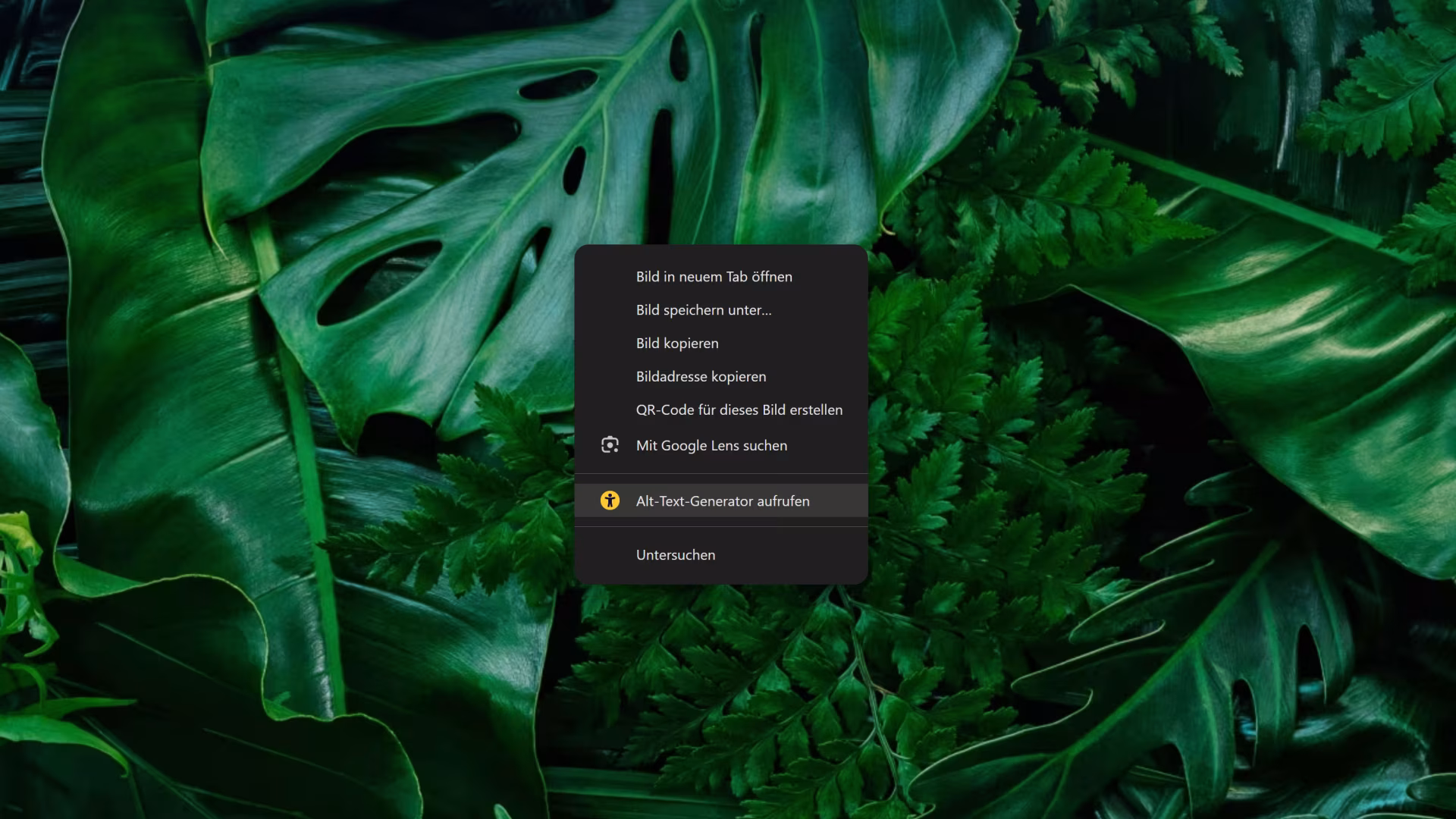The image size is (1456, 819).
Task: Click the Google Lens camera icon
Action: point(610,445)
